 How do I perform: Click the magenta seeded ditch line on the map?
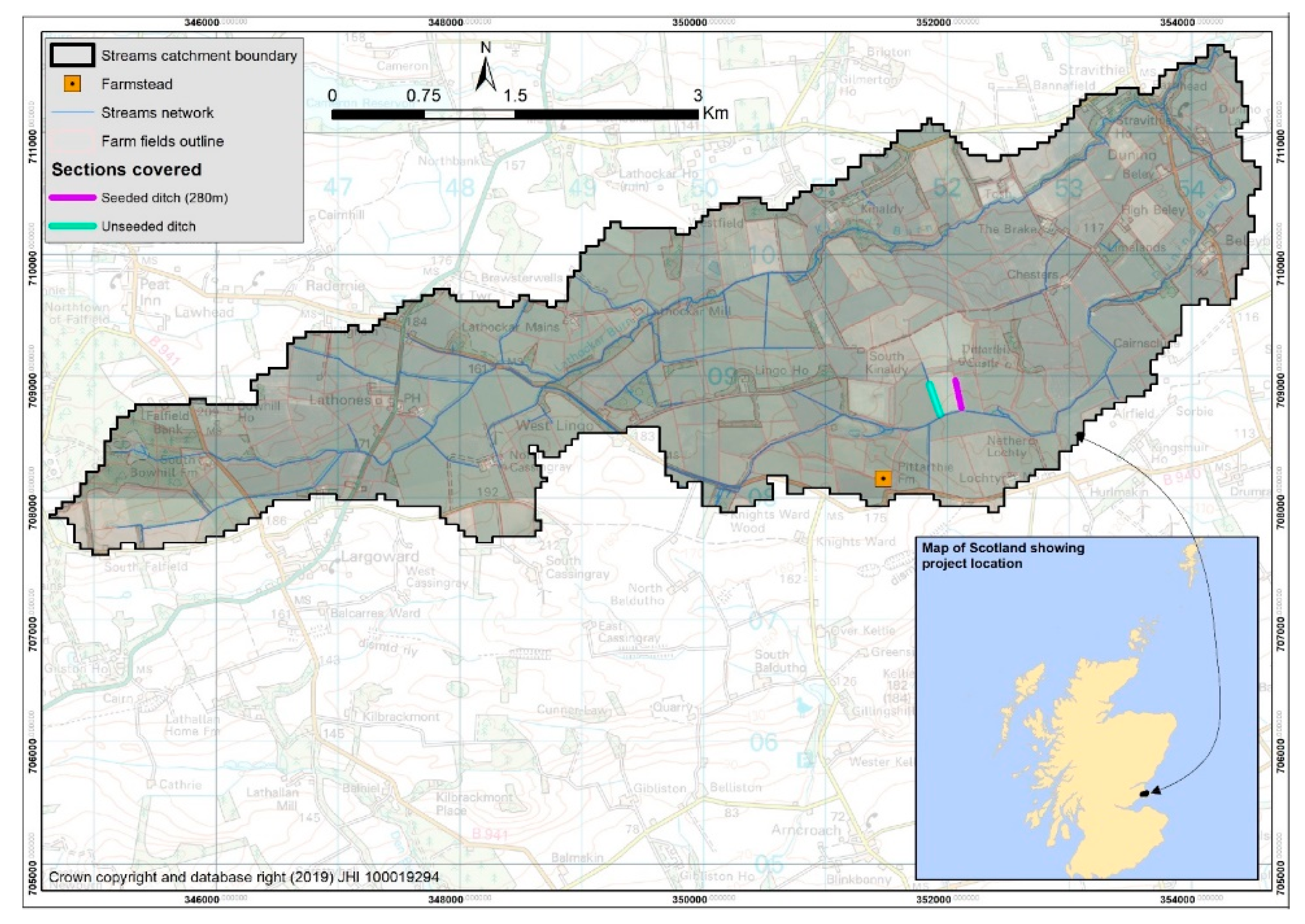958,394
